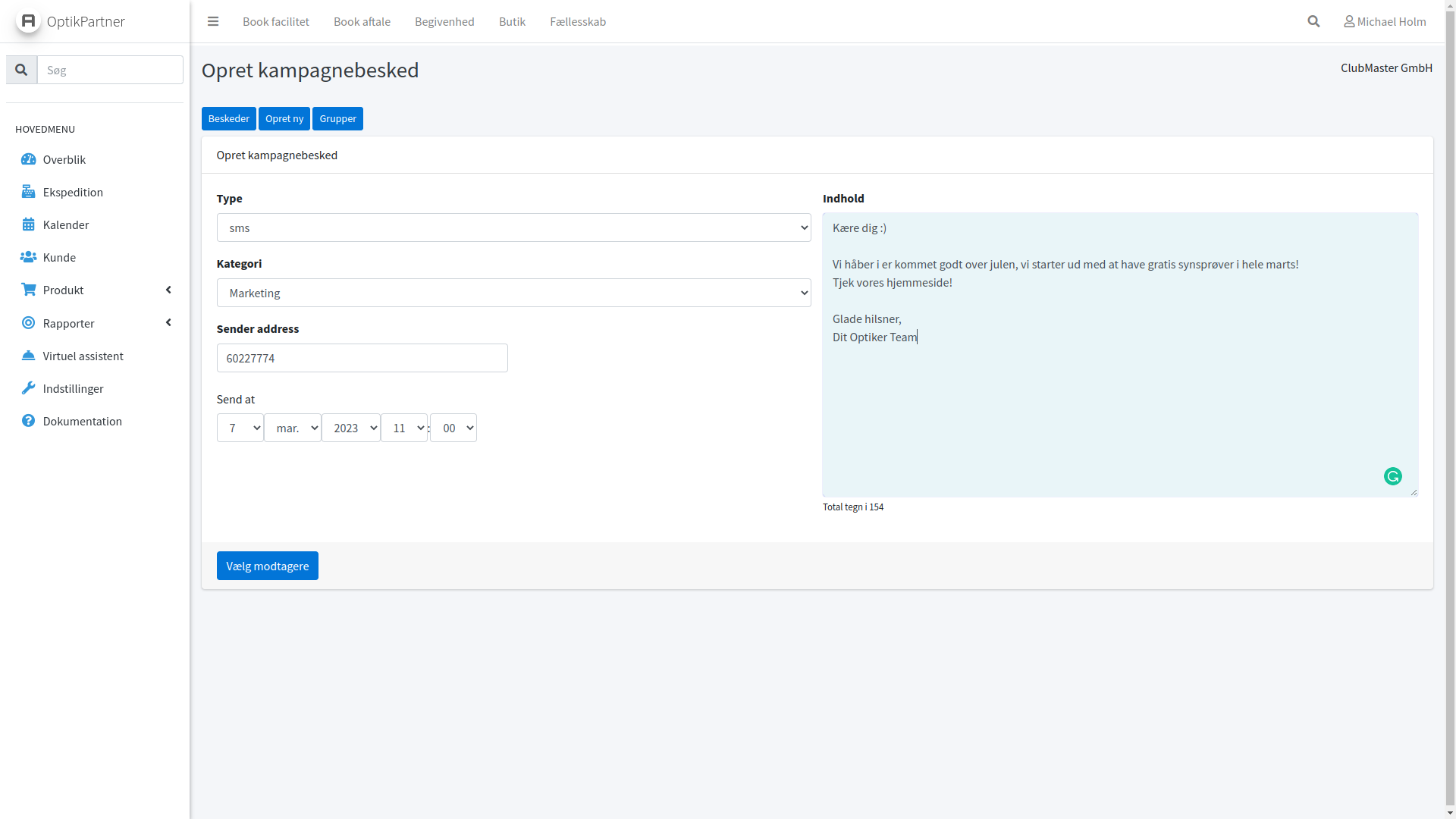Click the OptikPartner logo
The width and height of the screenshot is (1456, 819).
coord(29,21)
